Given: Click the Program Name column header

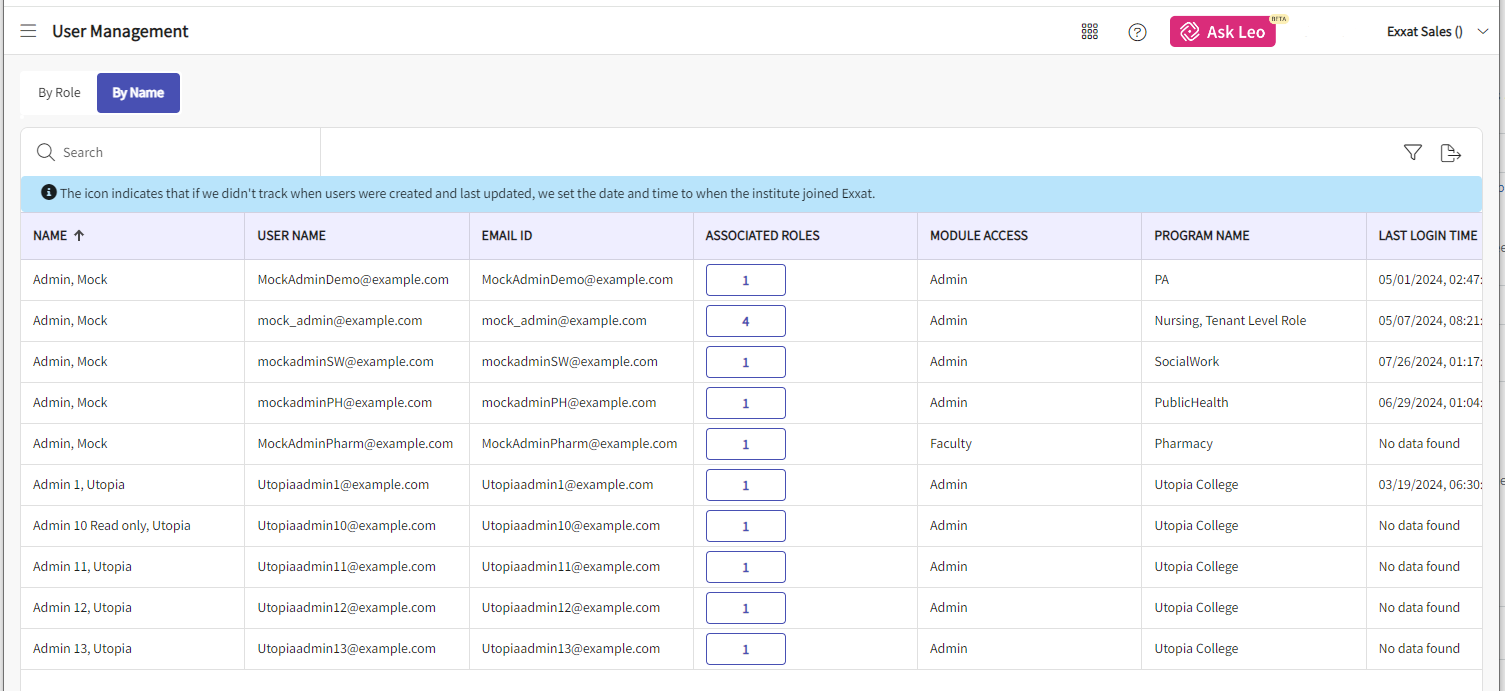Looking at the screenshot, I should (1201, 236).
